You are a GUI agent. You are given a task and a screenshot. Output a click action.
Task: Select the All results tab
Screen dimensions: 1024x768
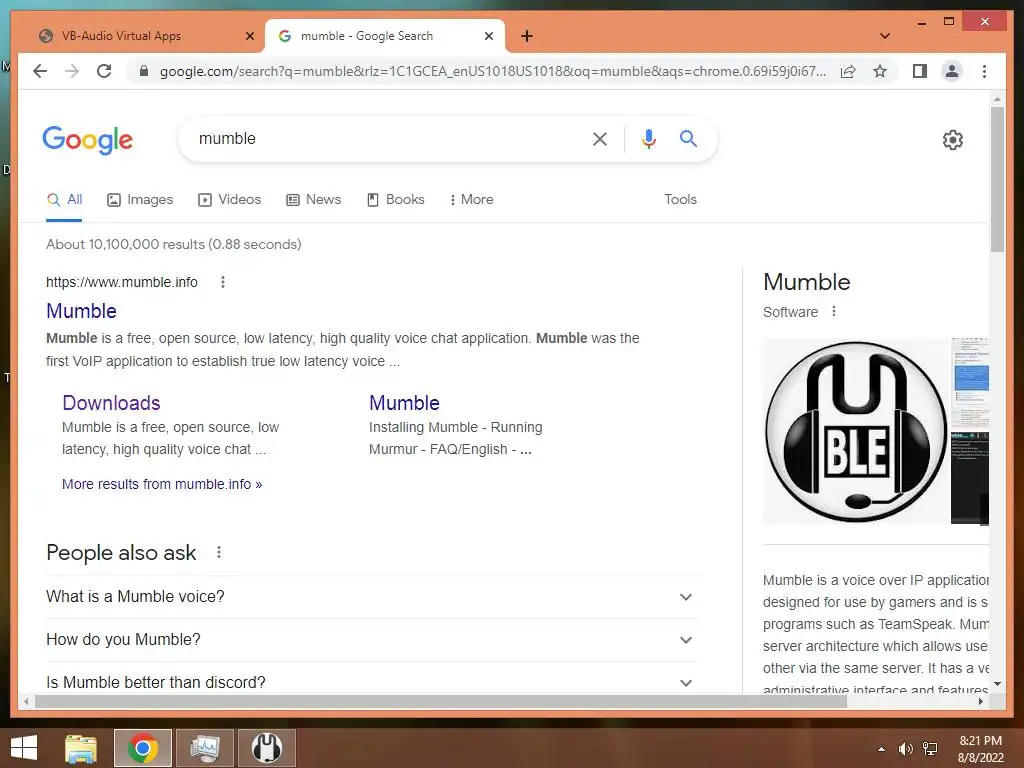click(x=64, y=200)
